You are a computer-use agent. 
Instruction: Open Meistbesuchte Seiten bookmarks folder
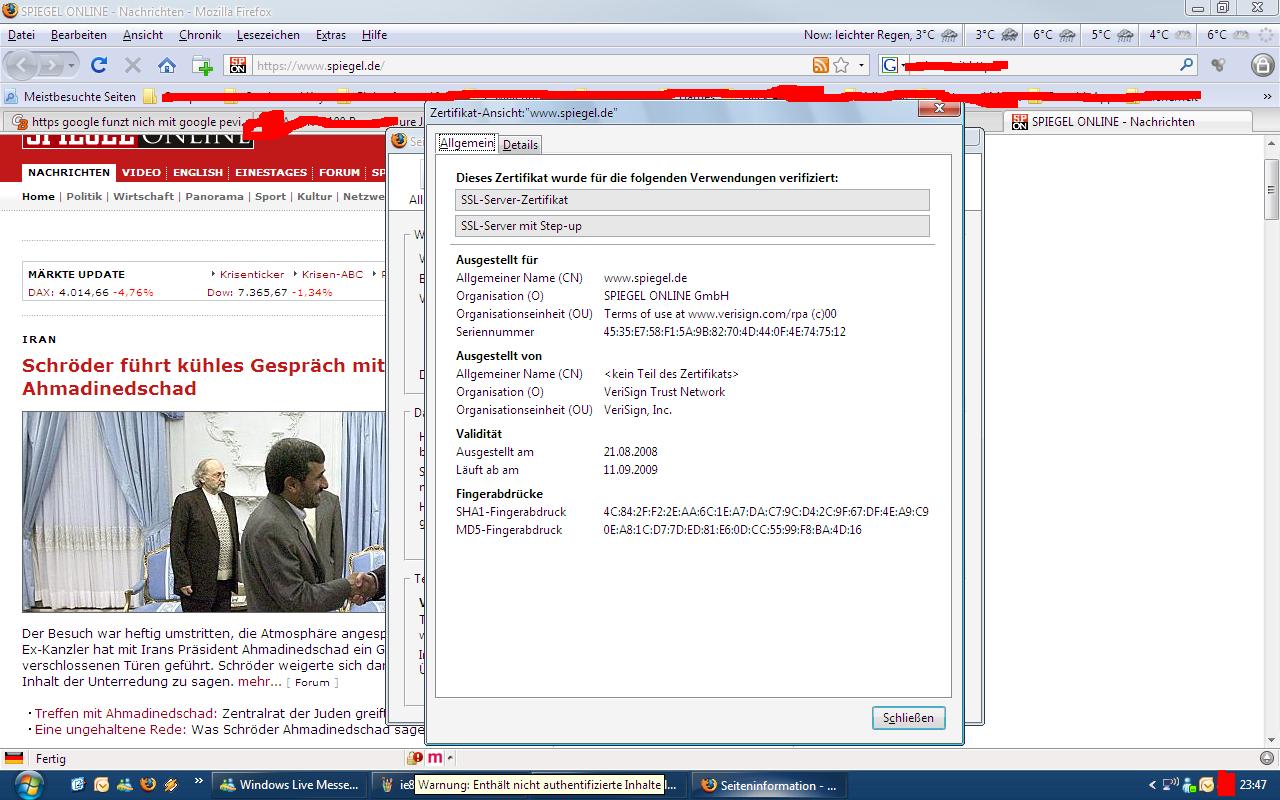pyautogui.click(x=70, y=97)
